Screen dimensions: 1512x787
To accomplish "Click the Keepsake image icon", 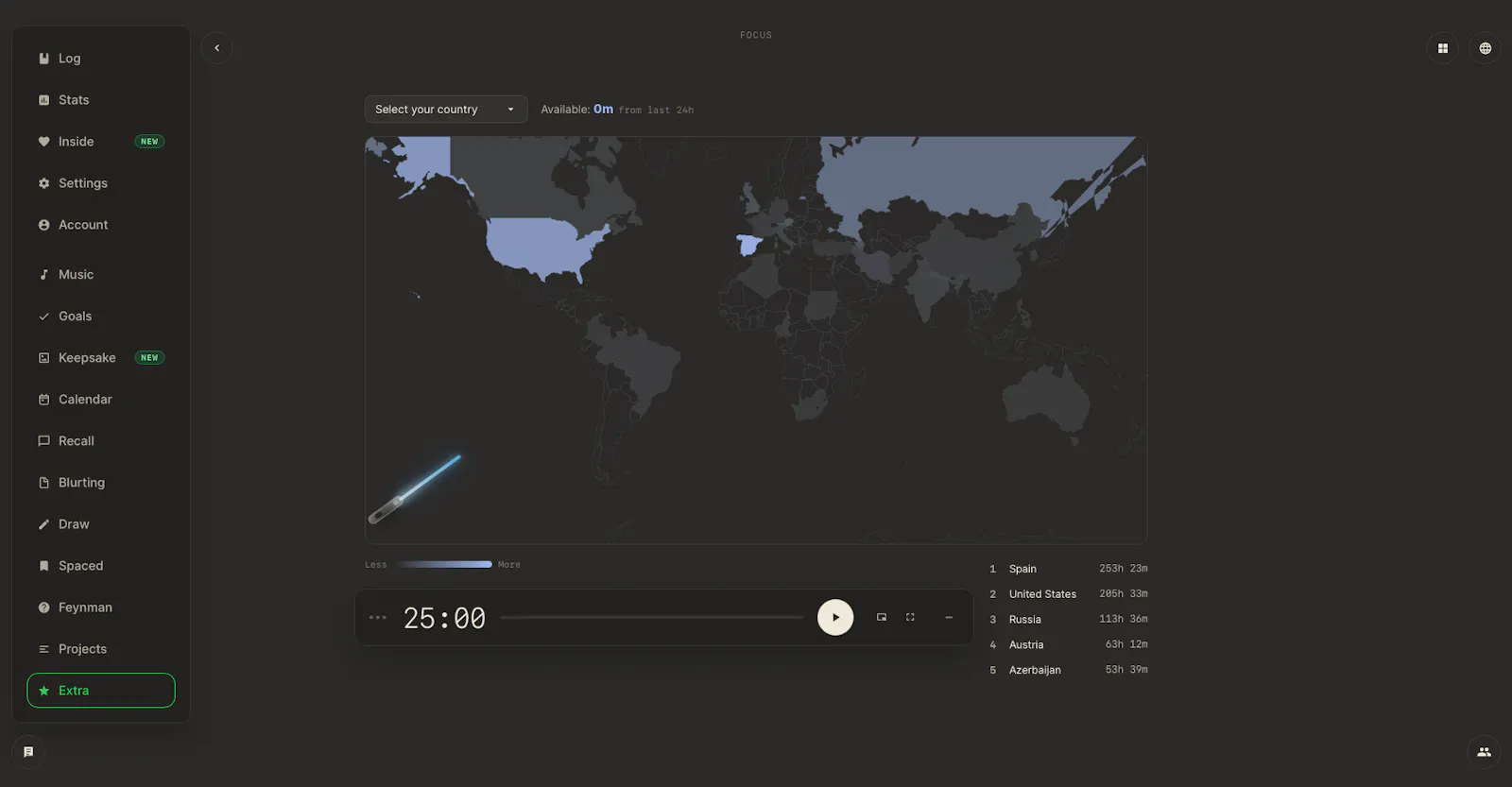I will coord(43,358).
